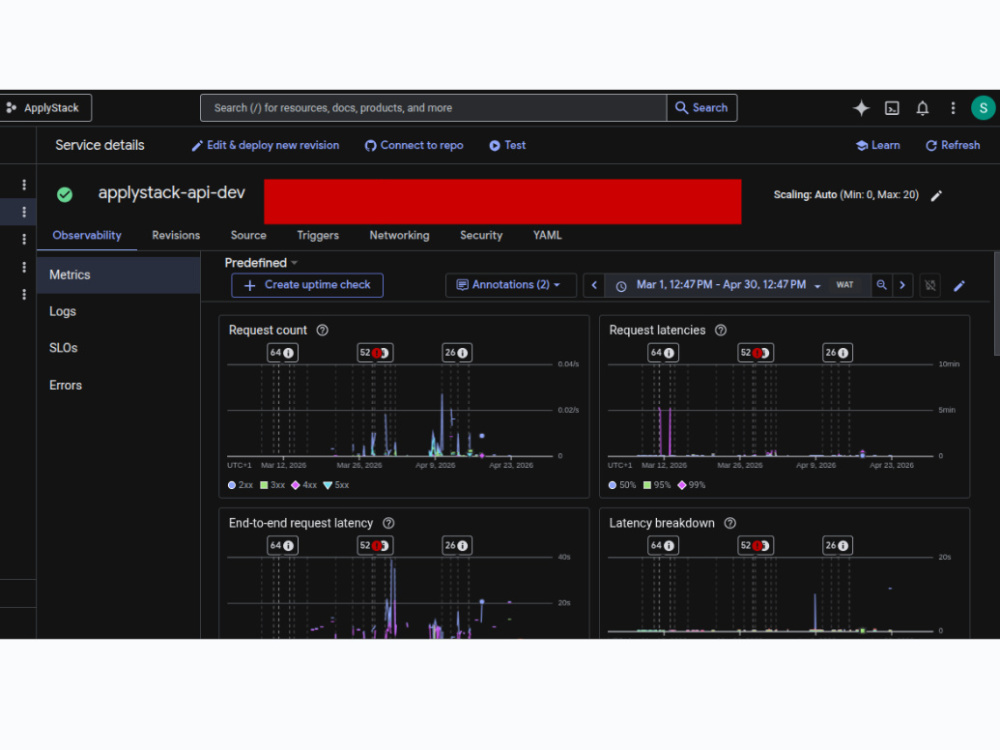Open the Gemini sparkle assistant icon
This screenshot has width=1000, height=750.
pyautogui.click(x=861, y=108)
